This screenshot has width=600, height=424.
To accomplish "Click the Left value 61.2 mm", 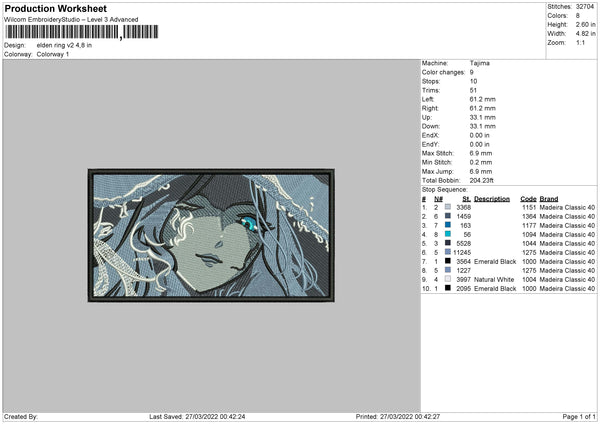I will pyautogui.click(x=483, y=99).
